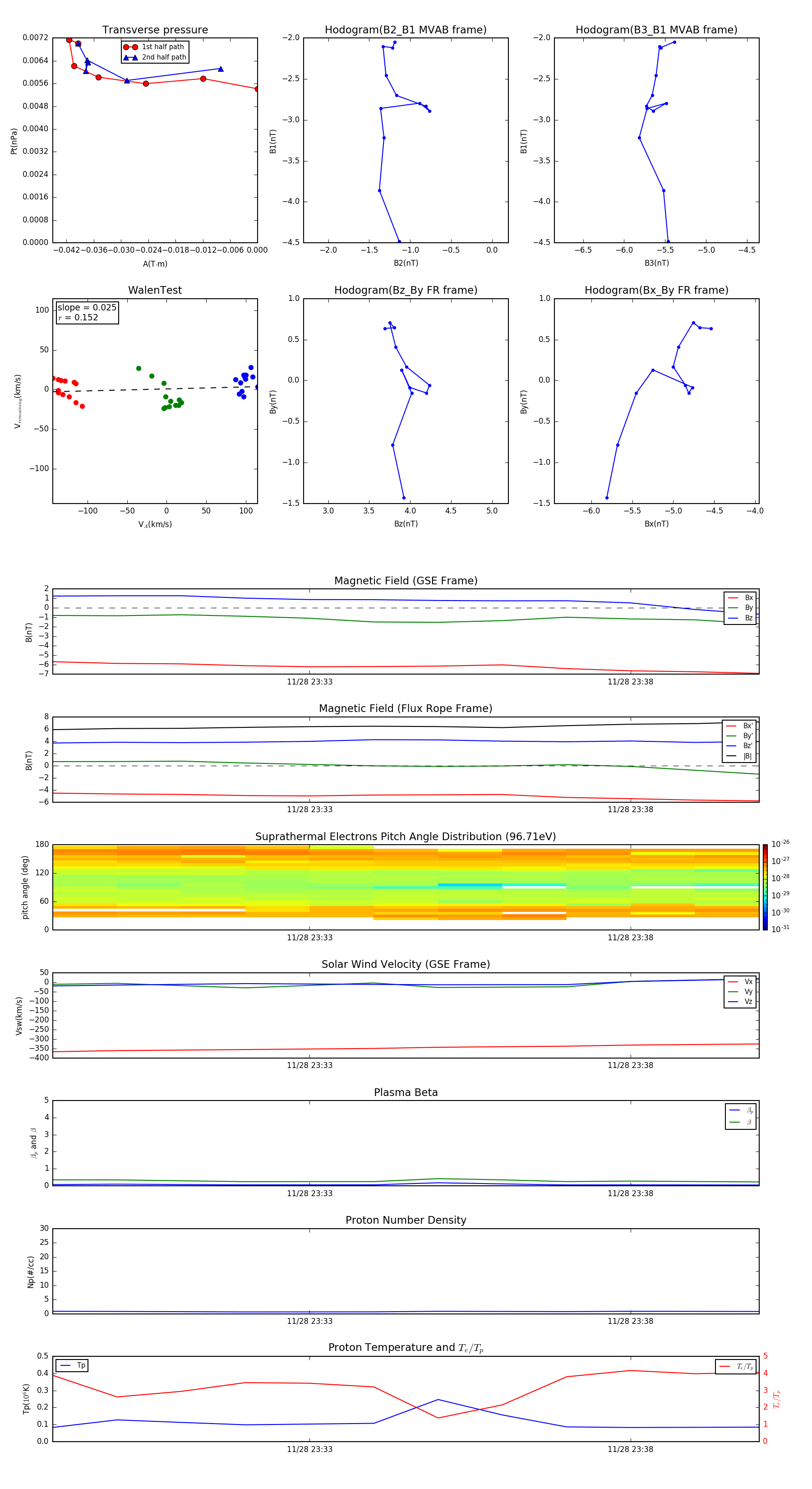Click "11/28 23:33" tick under GSE magnetic field plot
812x1489 pixels.
click(309, 682)
